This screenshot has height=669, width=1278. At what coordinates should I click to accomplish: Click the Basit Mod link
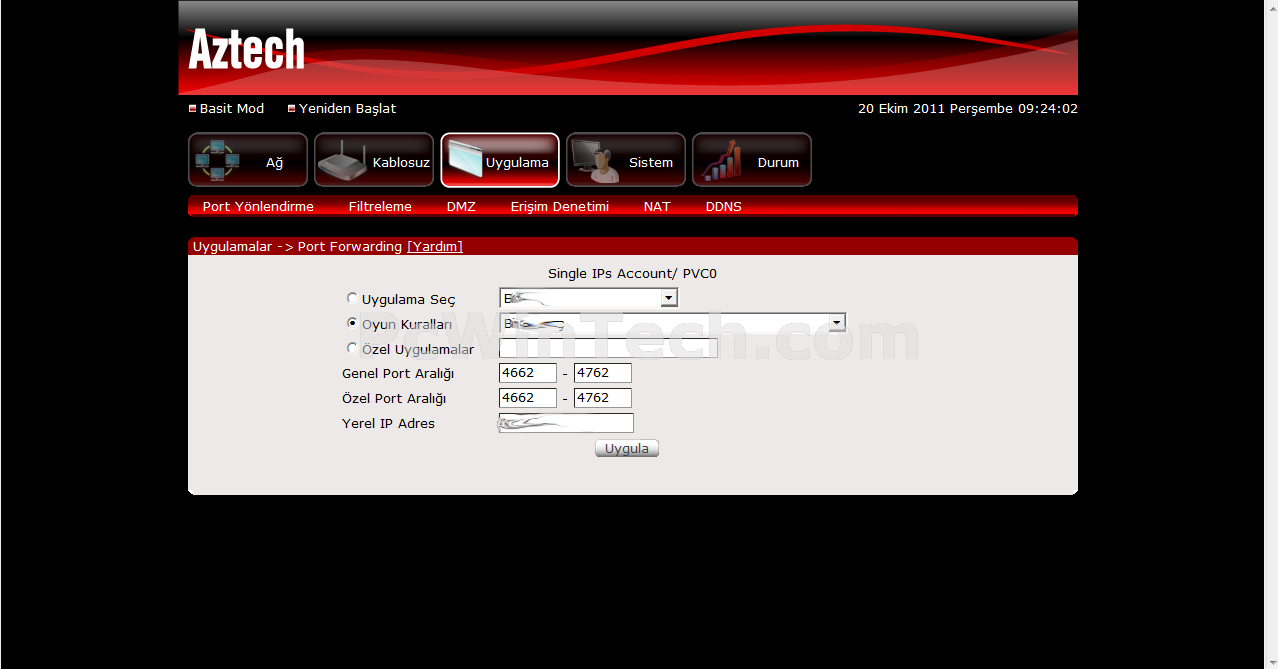231,108
